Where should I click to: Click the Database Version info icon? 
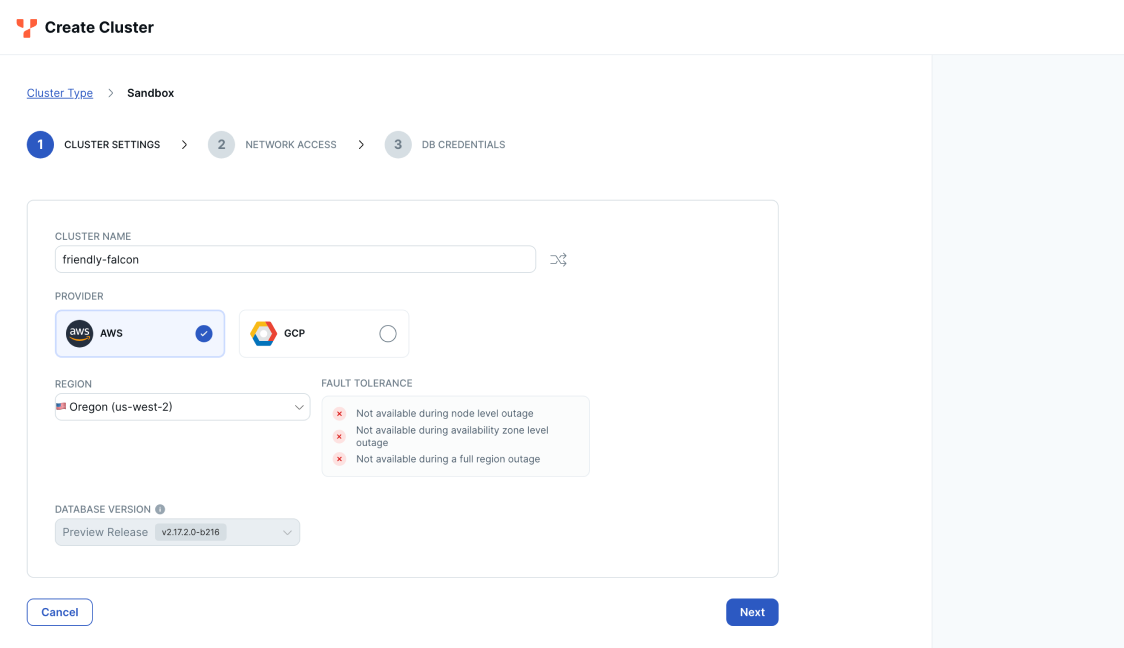pyautogui.click(x=160, y=509)
